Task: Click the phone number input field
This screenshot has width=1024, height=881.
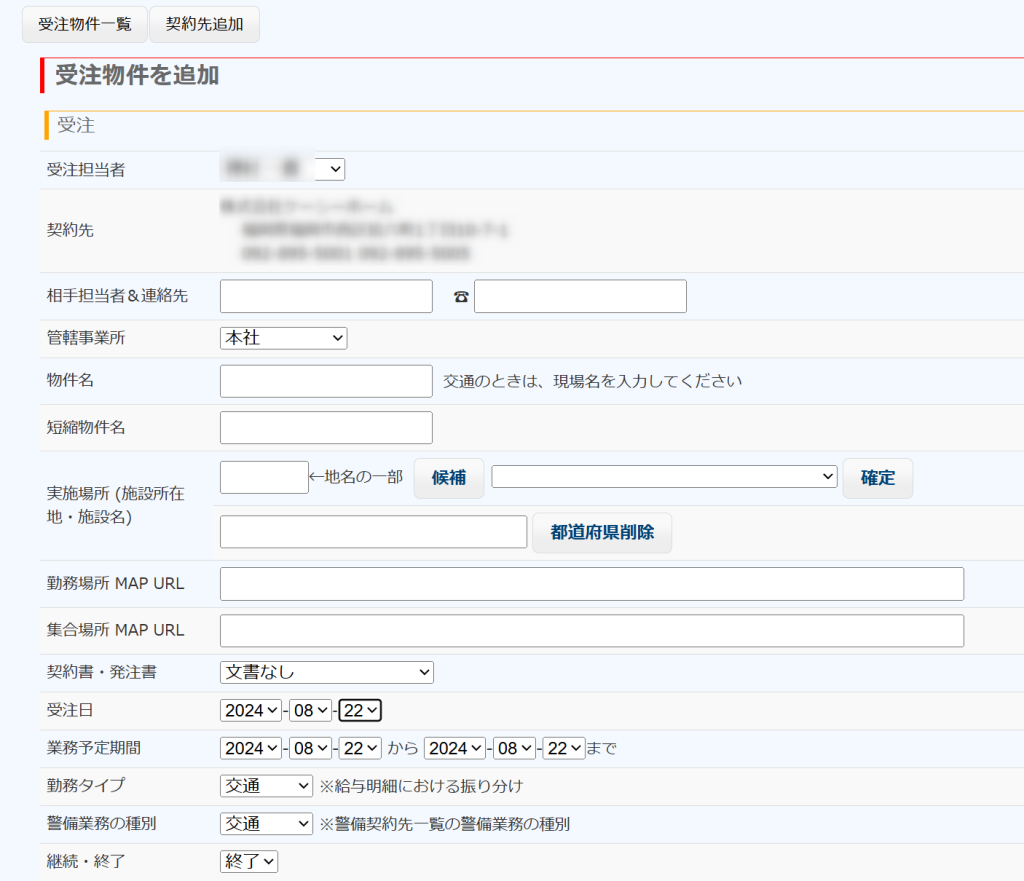Action: click(x=580, y=296)
